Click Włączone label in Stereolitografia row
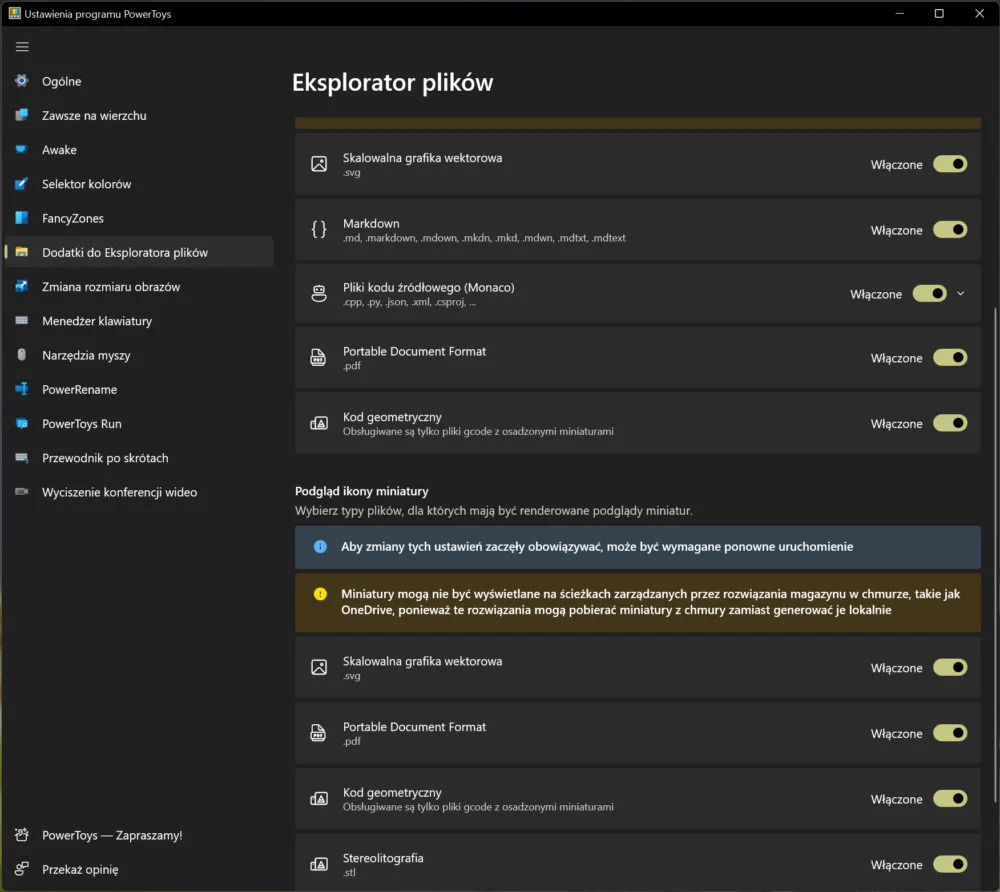The height and width of the screenshot is (892, 1000). pos(896,865)
